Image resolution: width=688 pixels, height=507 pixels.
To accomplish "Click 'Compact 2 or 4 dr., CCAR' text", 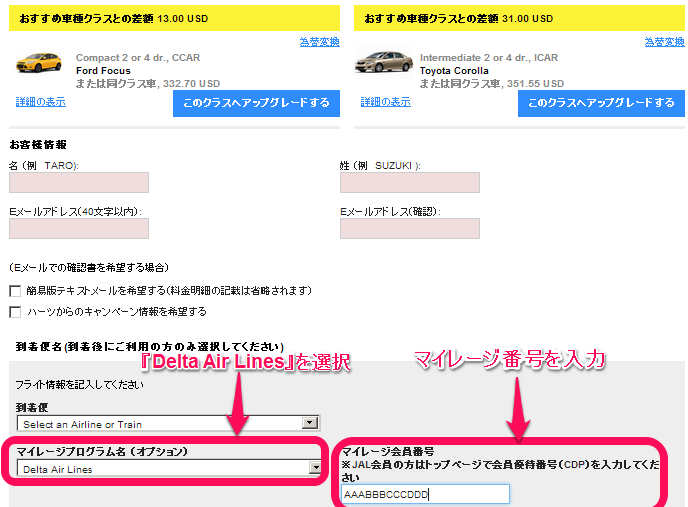I will pos(138,58).
